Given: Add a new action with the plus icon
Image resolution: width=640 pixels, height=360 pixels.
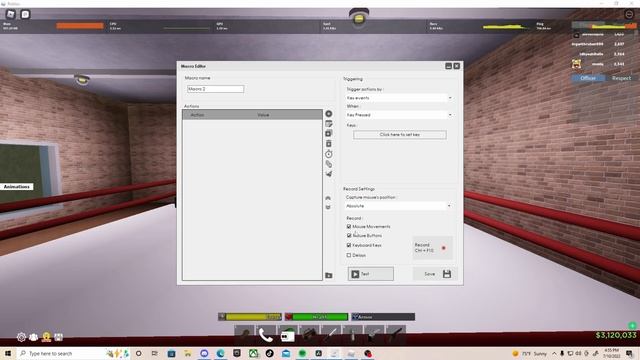Looking at the screenshot, I should point(329,114).
